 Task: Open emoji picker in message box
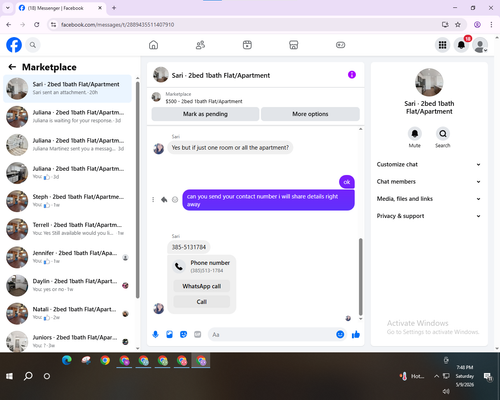340,334
